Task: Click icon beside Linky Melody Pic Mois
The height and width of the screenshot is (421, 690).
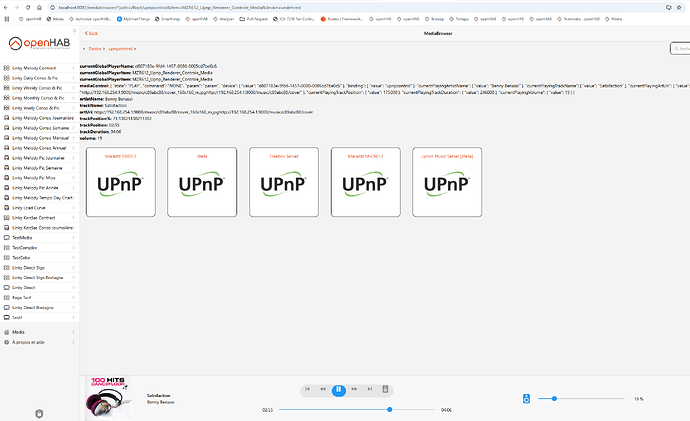Action: coord(7,178)
